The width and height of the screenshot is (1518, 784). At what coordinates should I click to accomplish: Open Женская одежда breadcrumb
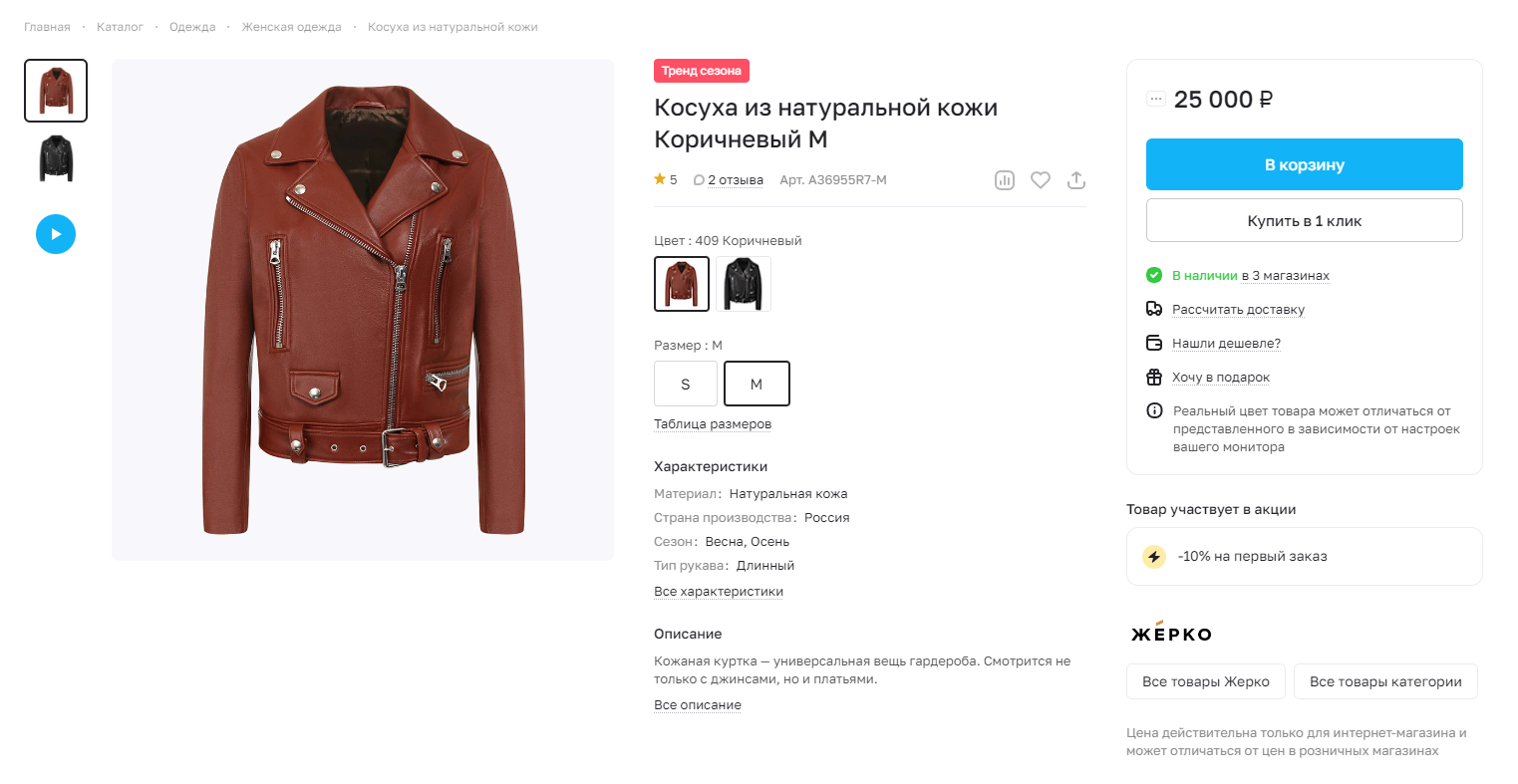[x=291, y=27]
